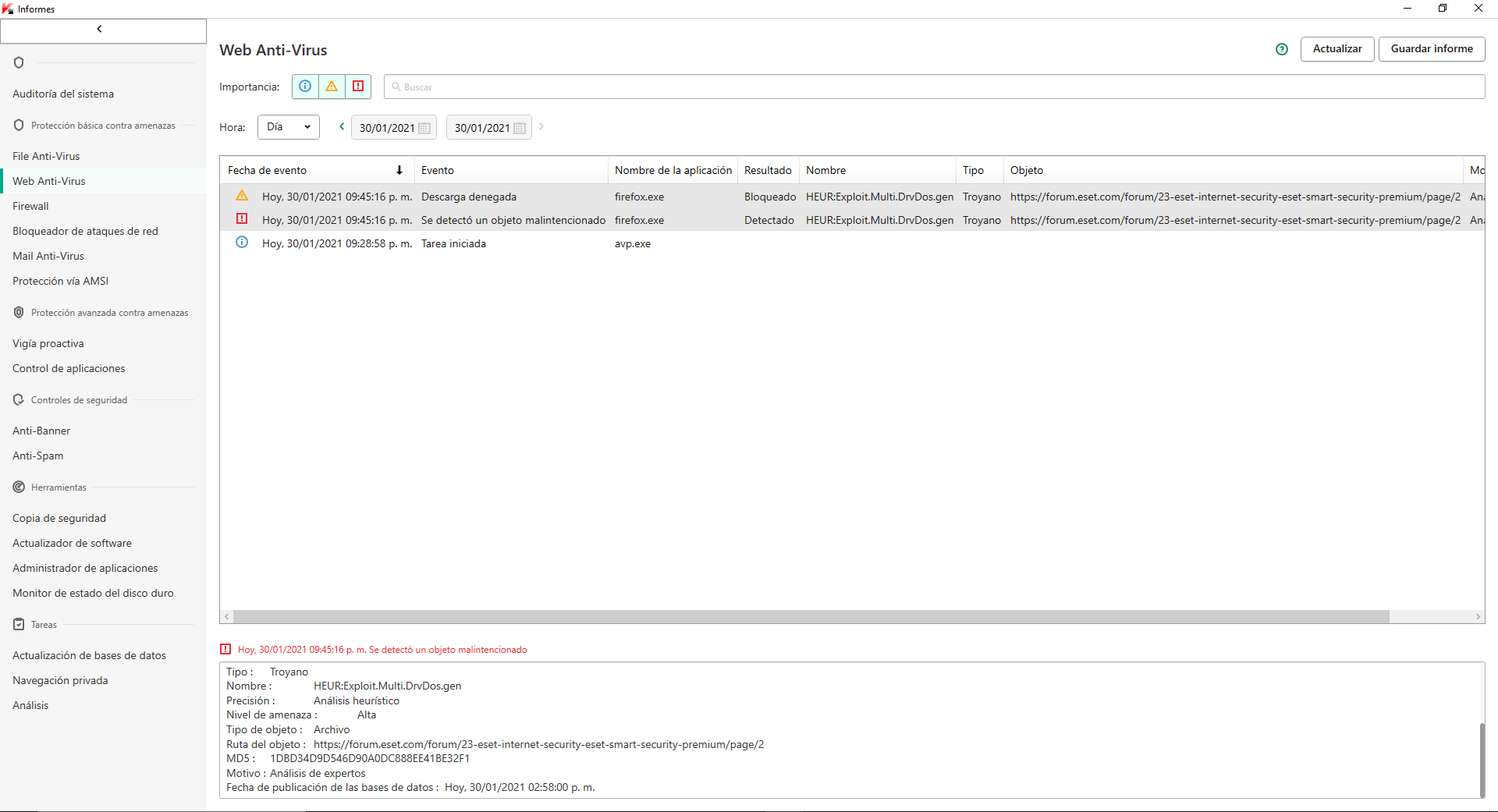Sort by the Nombre column header
1498x812 pixels.
[x=878, y=170]
